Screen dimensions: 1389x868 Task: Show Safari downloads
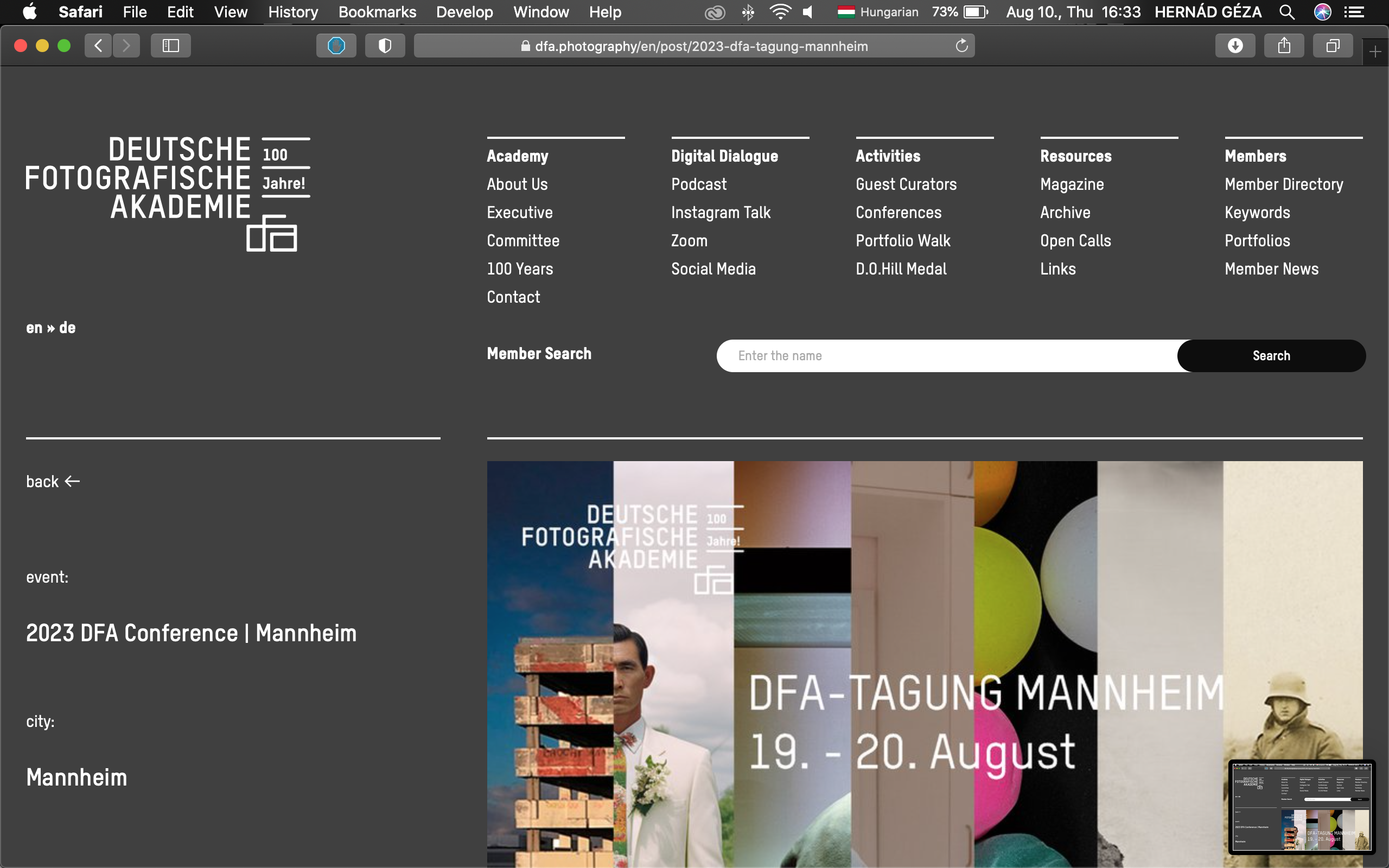(x=1235, y=46)
